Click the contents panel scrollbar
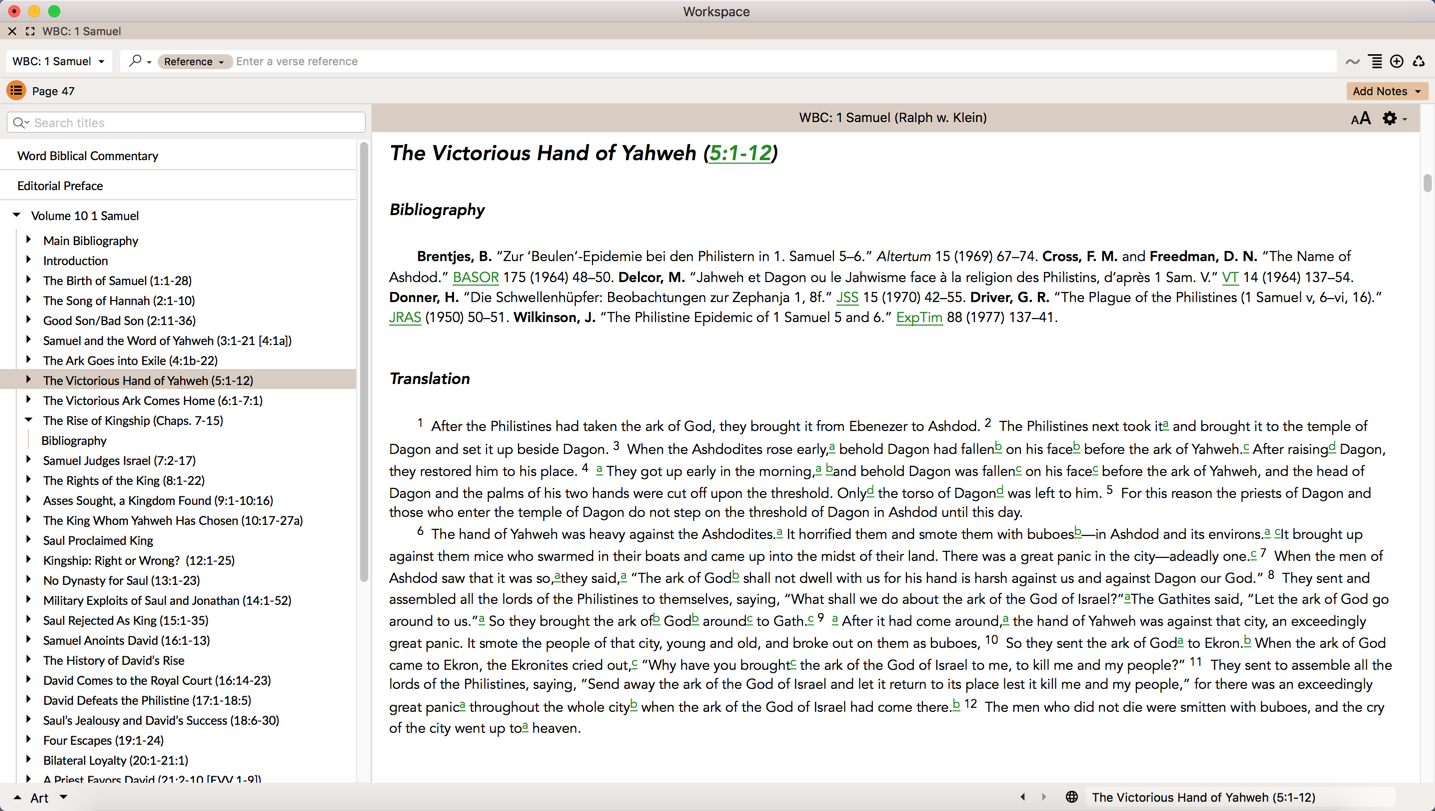1435x811 pixels. [364, 362]
